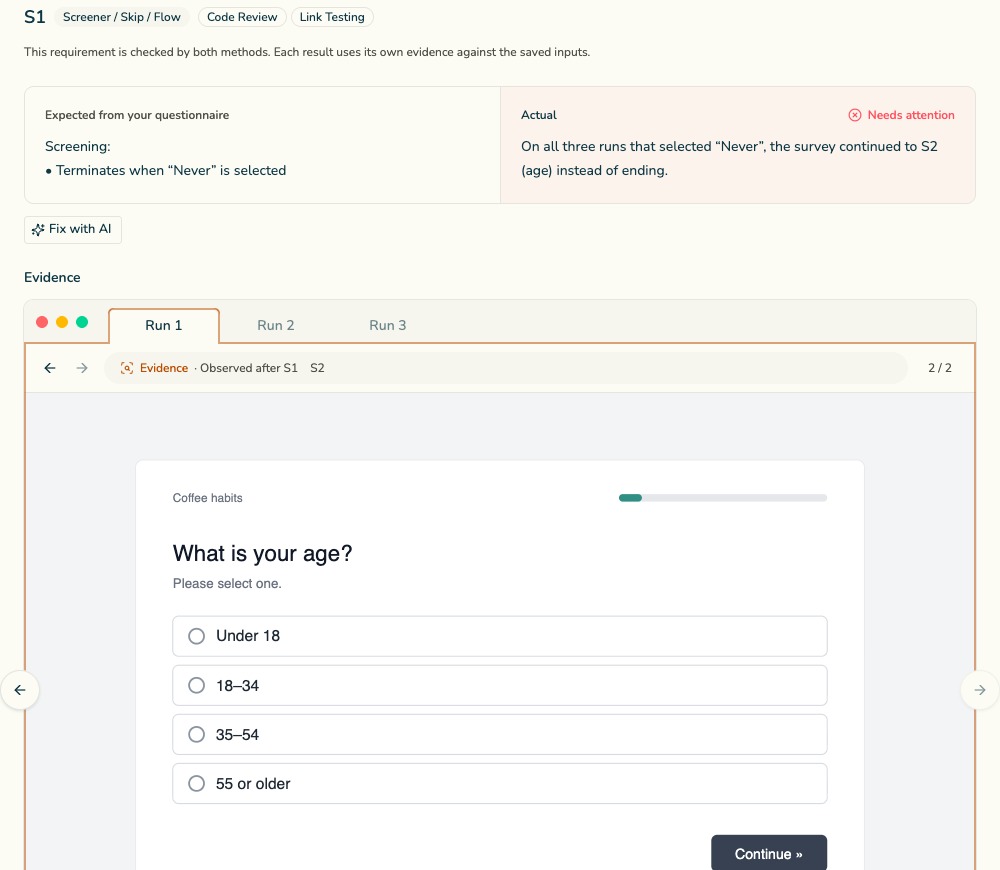Screen dimensions: 1000x870
Task: Choose the 35–54 age option
Action: [500, 735]
